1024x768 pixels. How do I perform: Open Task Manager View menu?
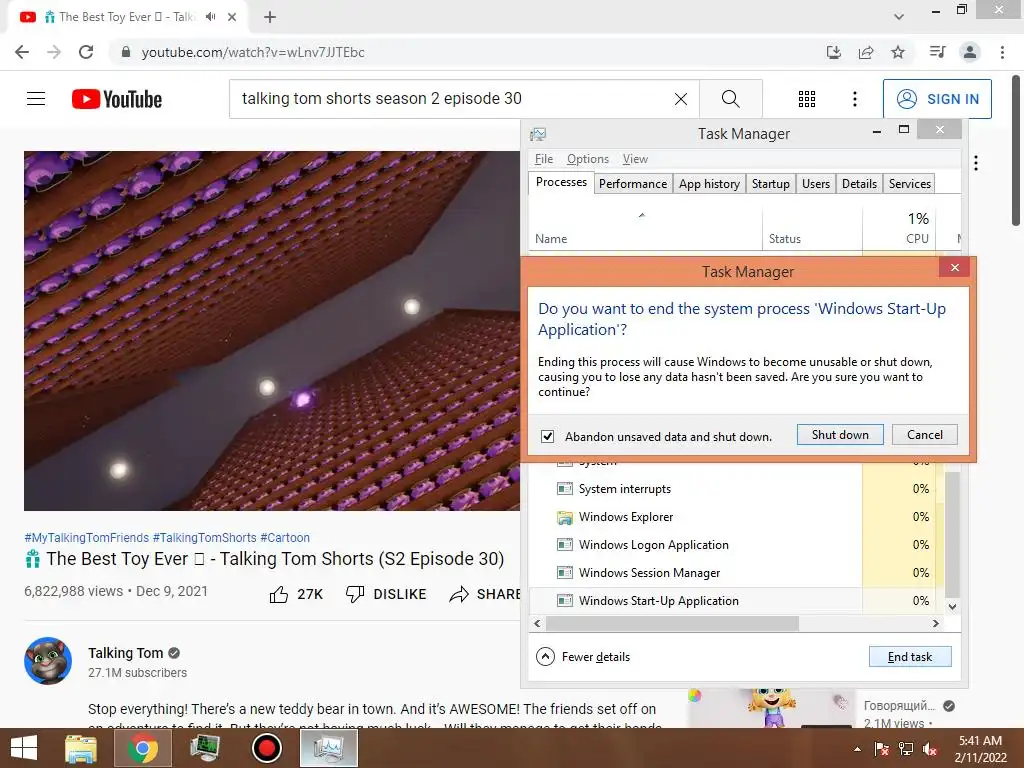pyautogui.click(x=635, y=159)
